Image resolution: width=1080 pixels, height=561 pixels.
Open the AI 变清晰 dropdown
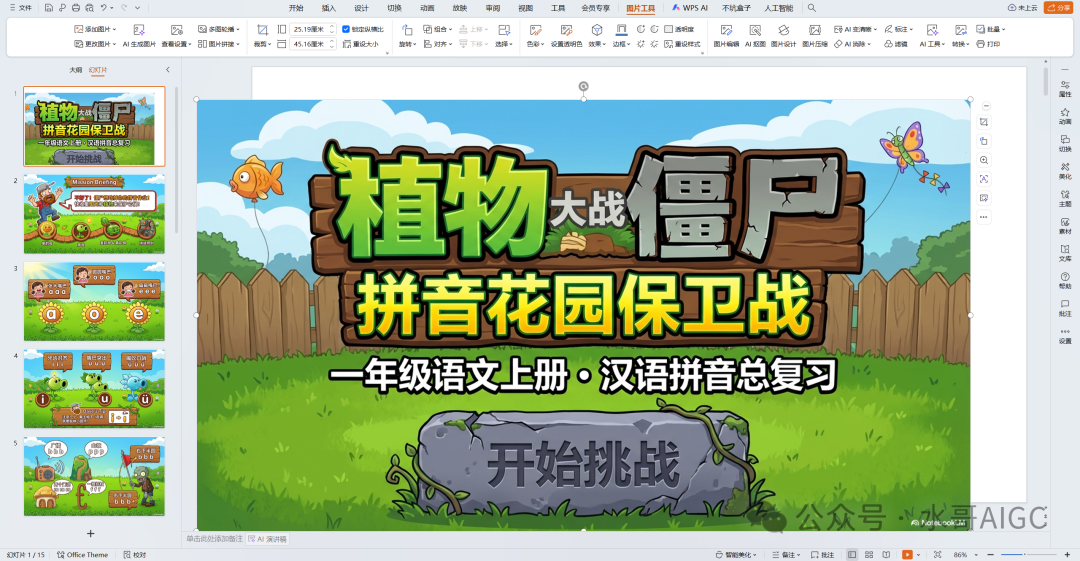pos(855,29)
